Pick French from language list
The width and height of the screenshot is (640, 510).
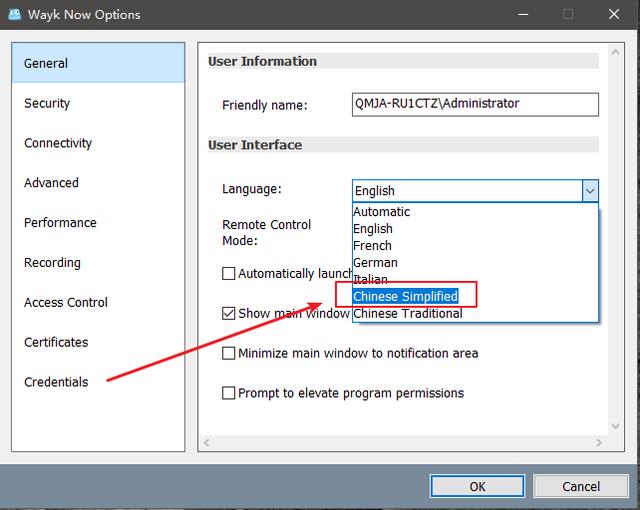475,246
